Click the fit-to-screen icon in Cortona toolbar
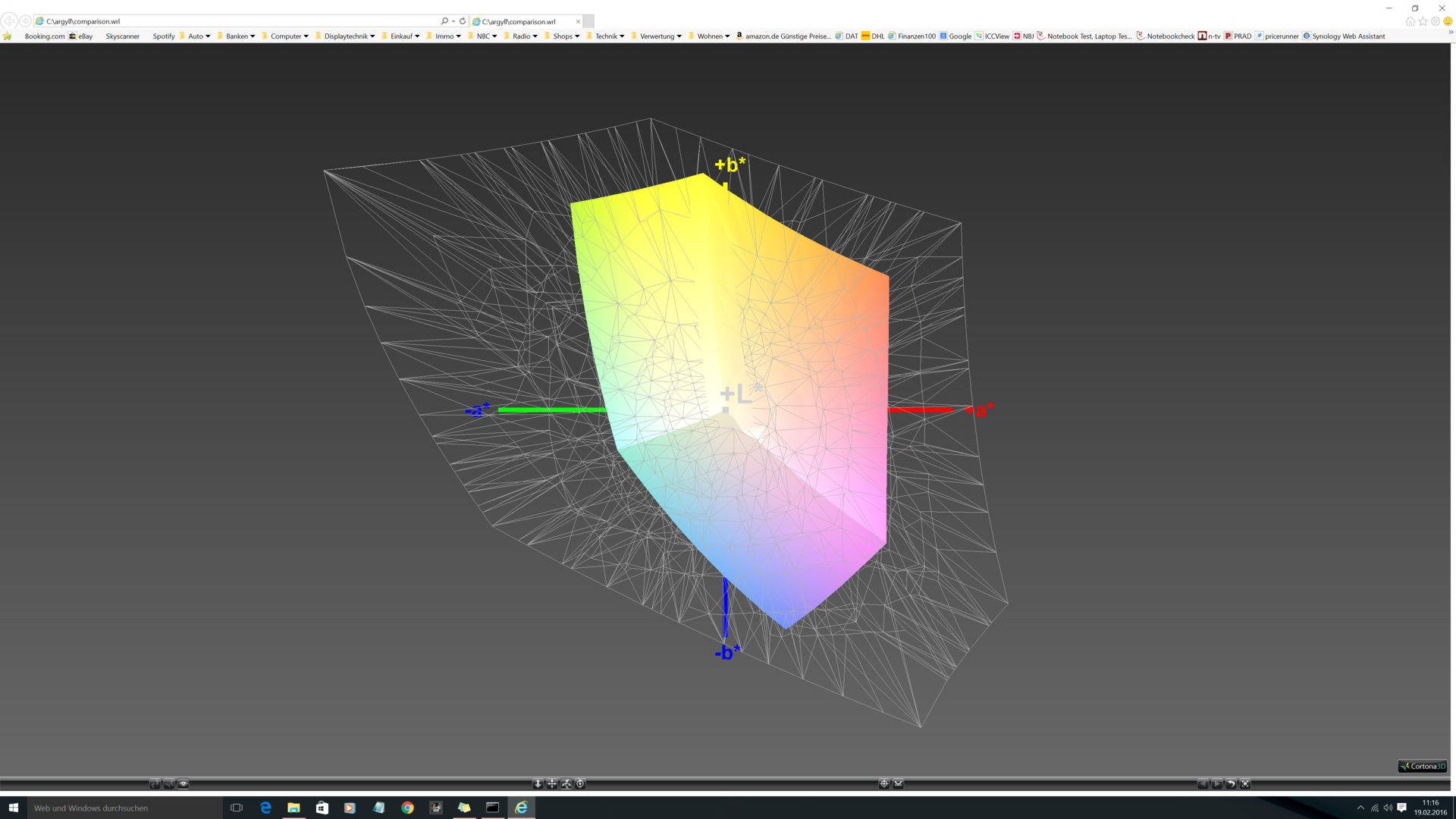The height and width of the screenshot is (819, 1456). 1245,784
